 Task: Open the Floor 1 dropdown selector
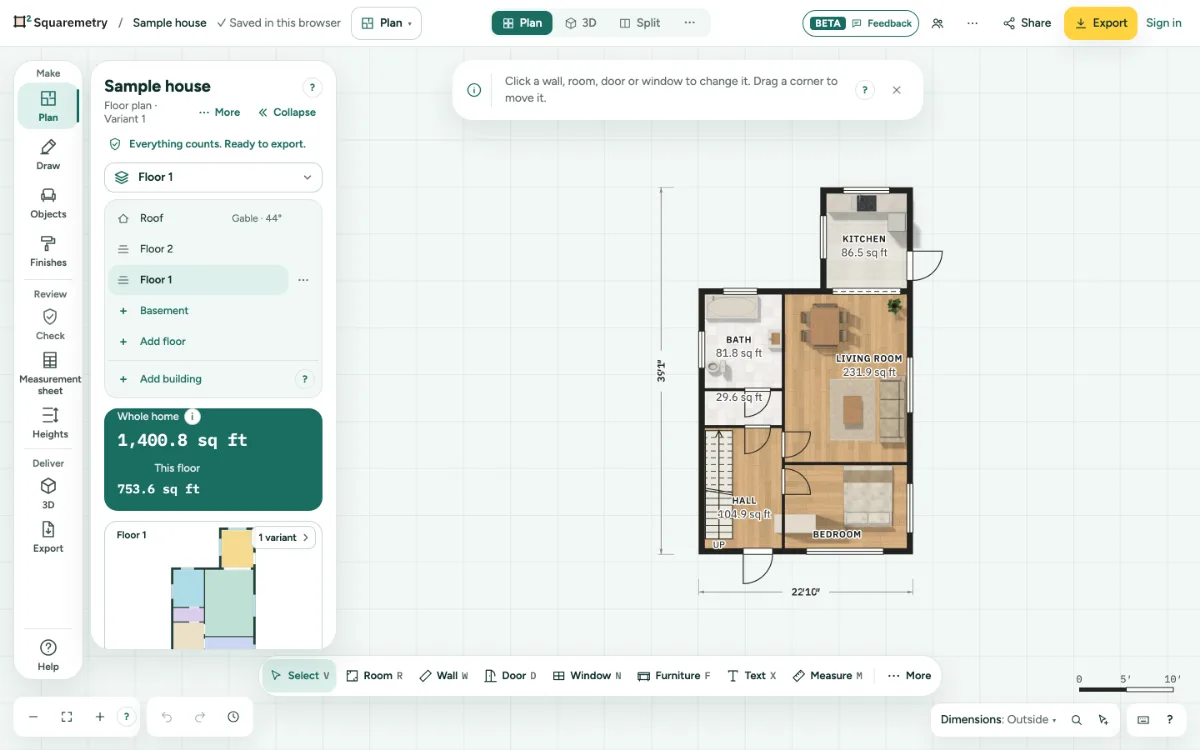point(213,177)
